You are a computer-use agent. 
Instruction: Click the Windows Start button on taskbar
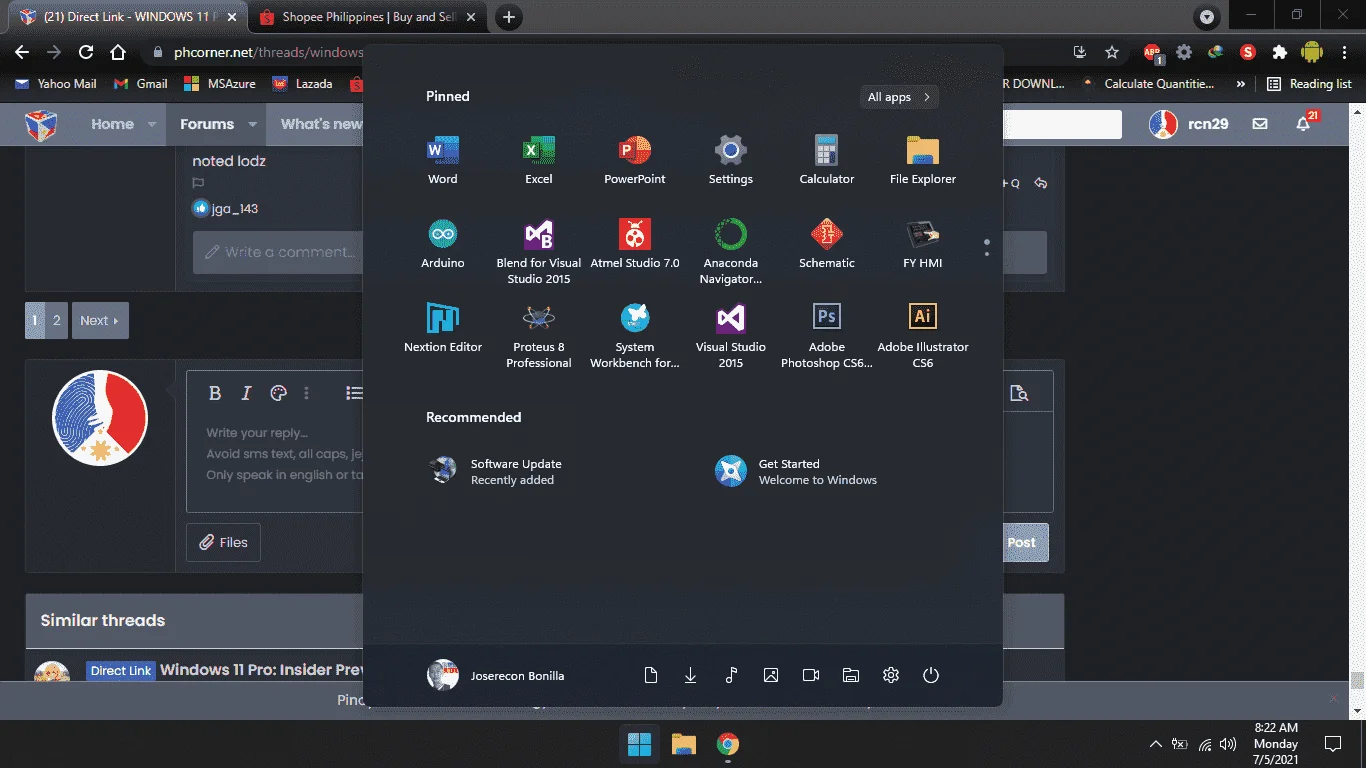tap(639, 744)
